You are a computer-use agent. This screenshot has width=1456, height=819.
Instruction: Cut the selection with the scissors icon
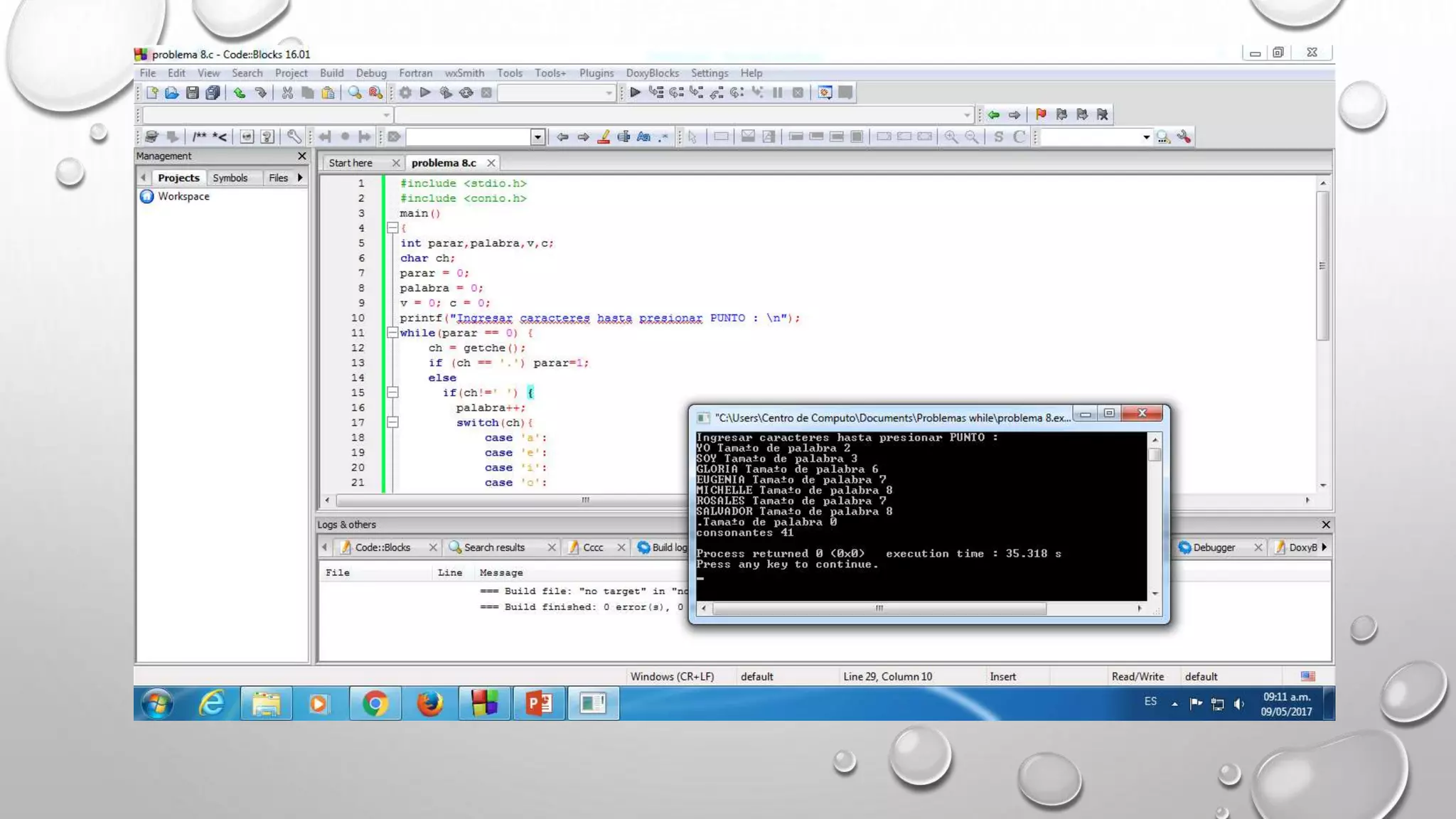tap(287, 92)
